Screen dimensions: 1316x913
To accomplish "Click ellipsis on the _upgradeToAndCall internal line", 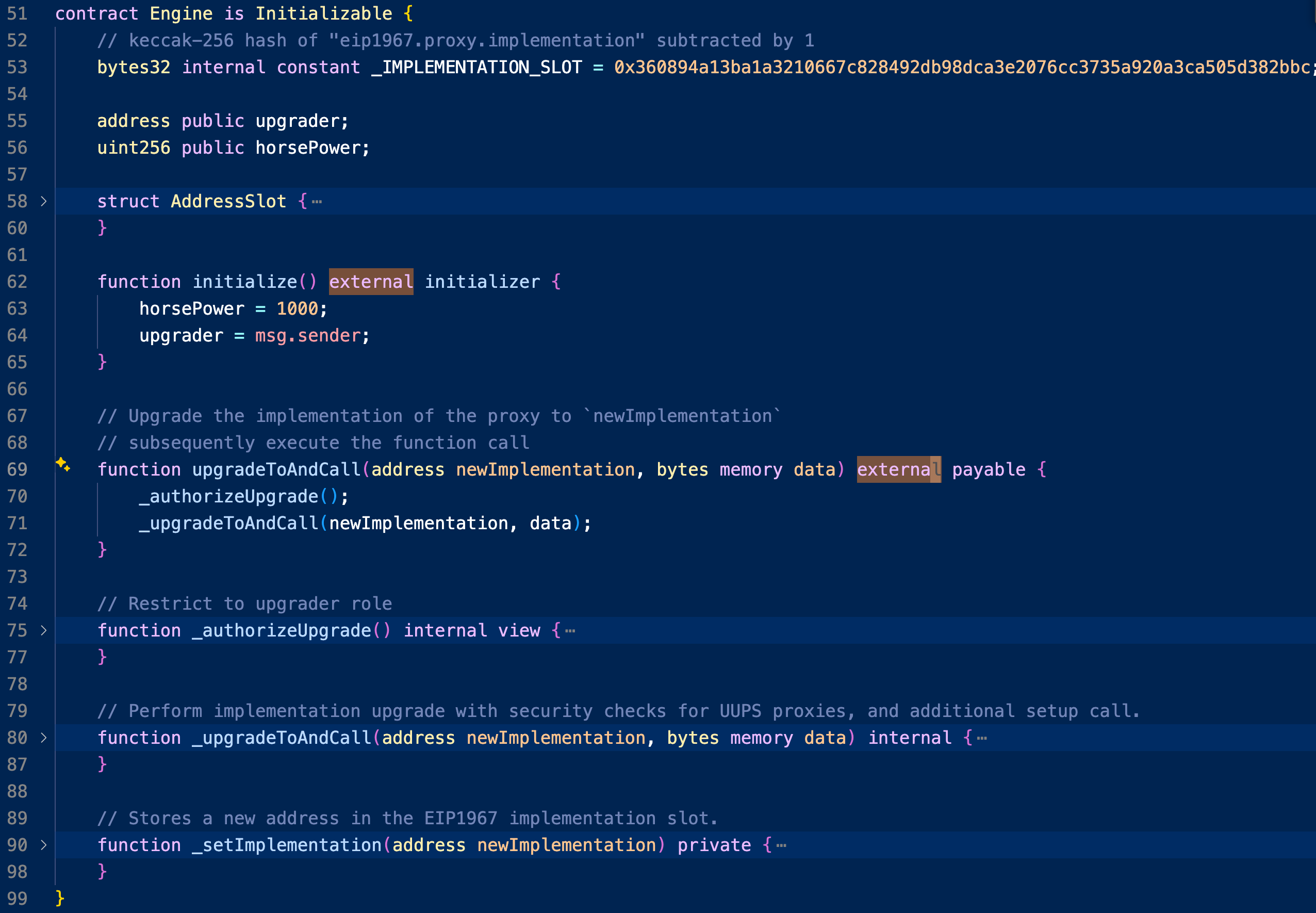I will 982,739.
